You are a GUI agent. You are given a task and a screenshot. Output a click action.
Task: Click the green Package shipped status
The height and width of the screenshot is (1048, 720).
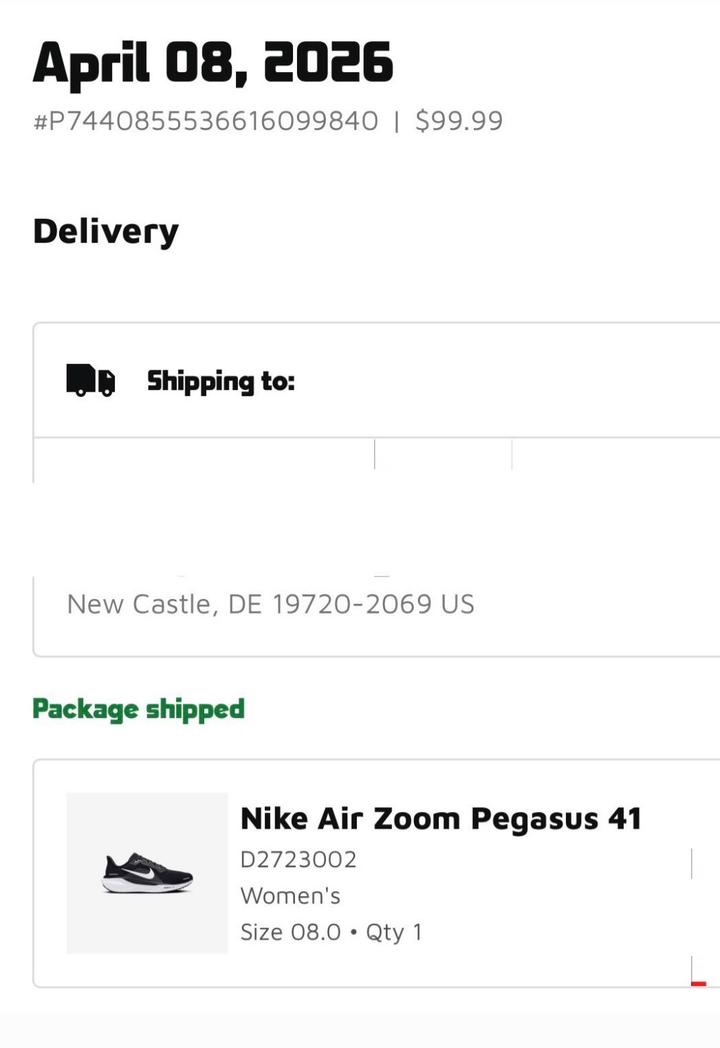point(138,709)
